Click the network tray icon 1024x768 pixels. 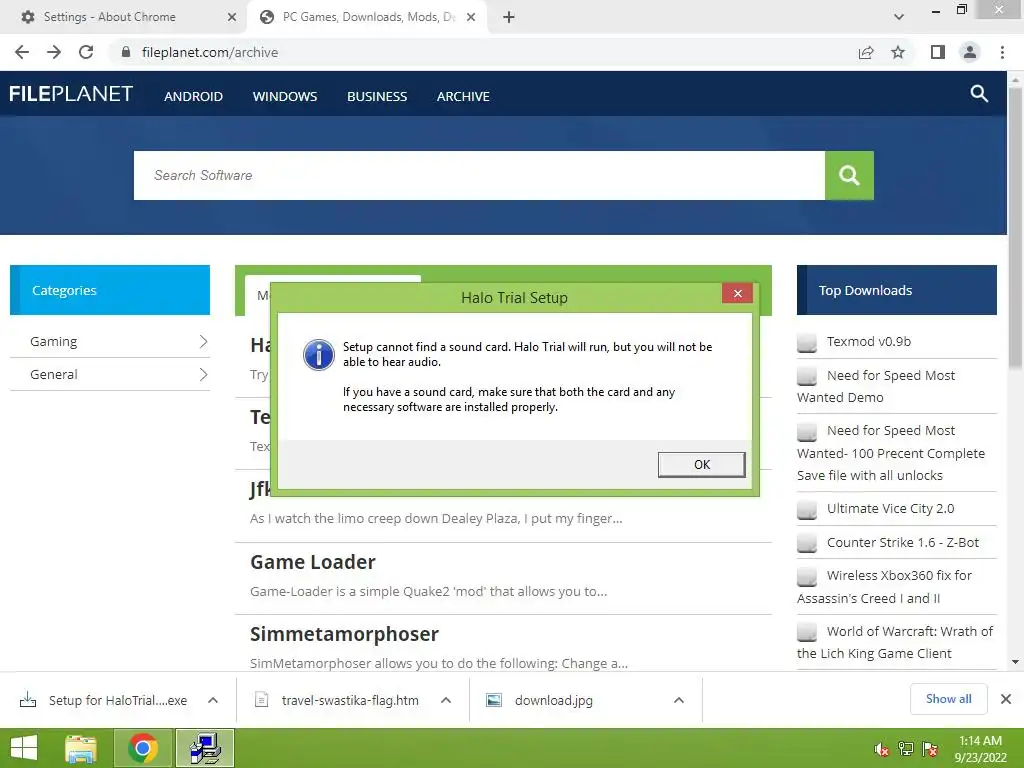tap(906, 749)
